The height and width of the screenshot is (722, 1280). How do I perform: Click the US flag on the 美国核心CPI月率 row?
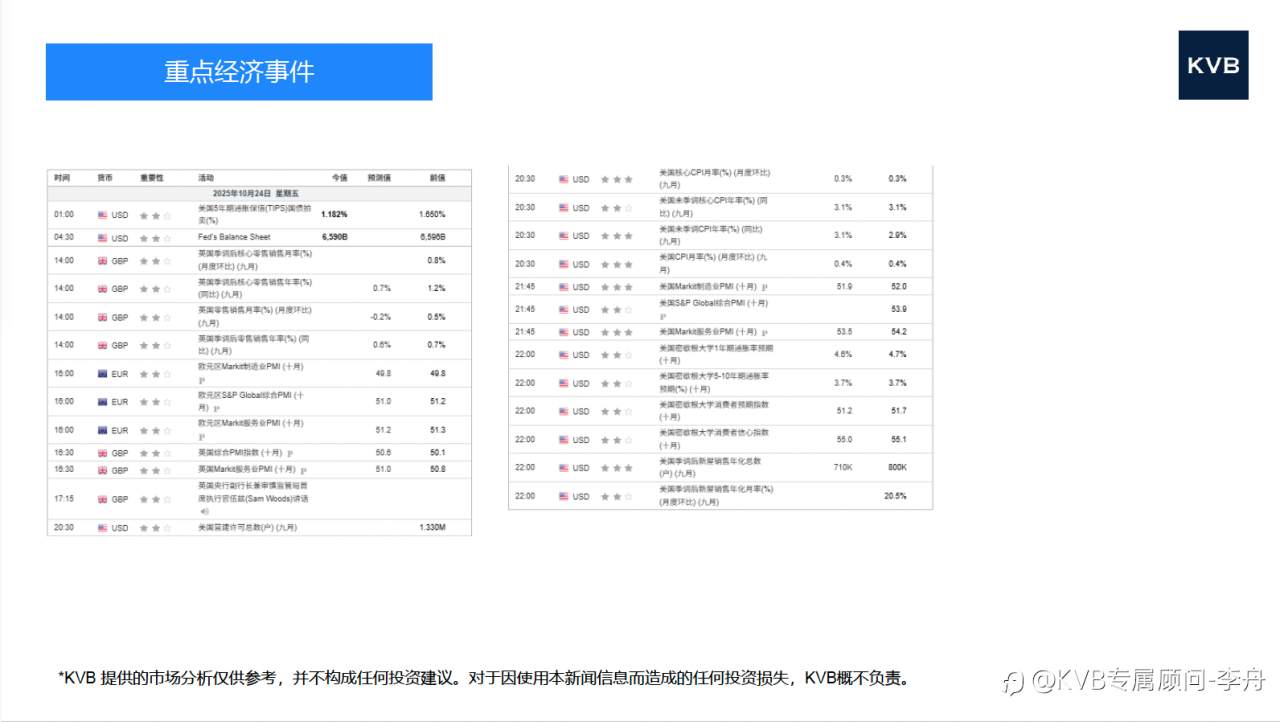coord(563,179)
